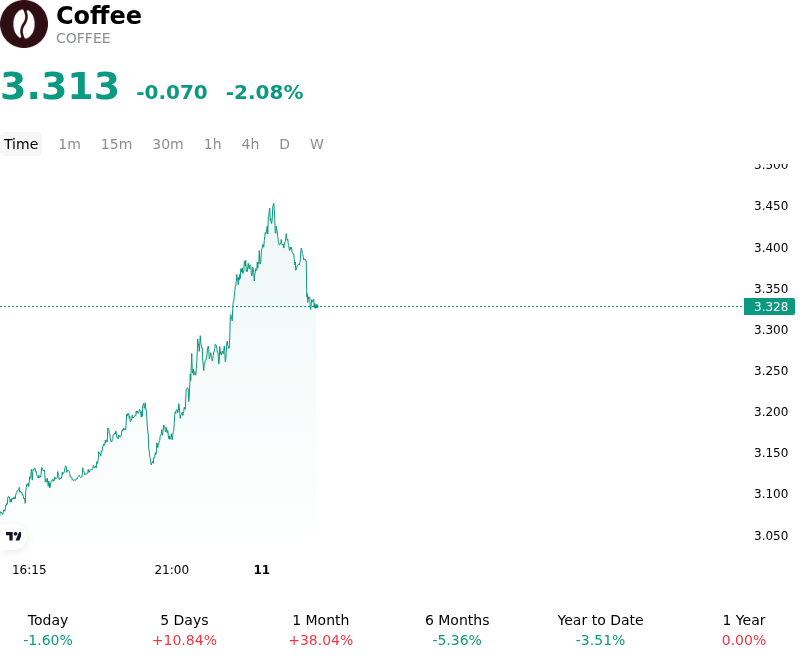Choose the 30m interval option
This screenshot has width=800, height=660.
click(x=168, y=144)
